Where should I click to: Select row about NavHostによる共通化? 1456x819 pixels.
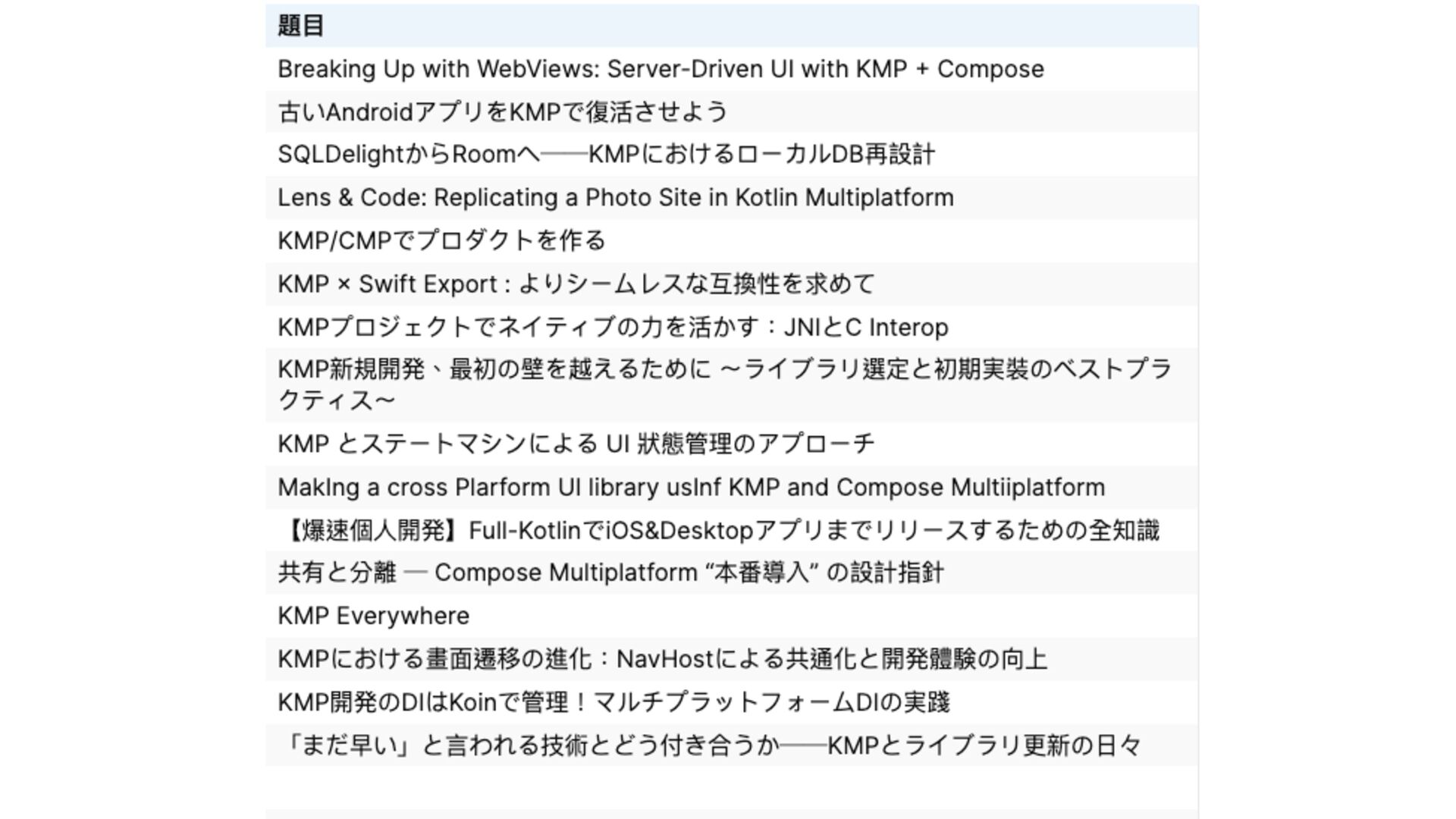click(732, 659)
